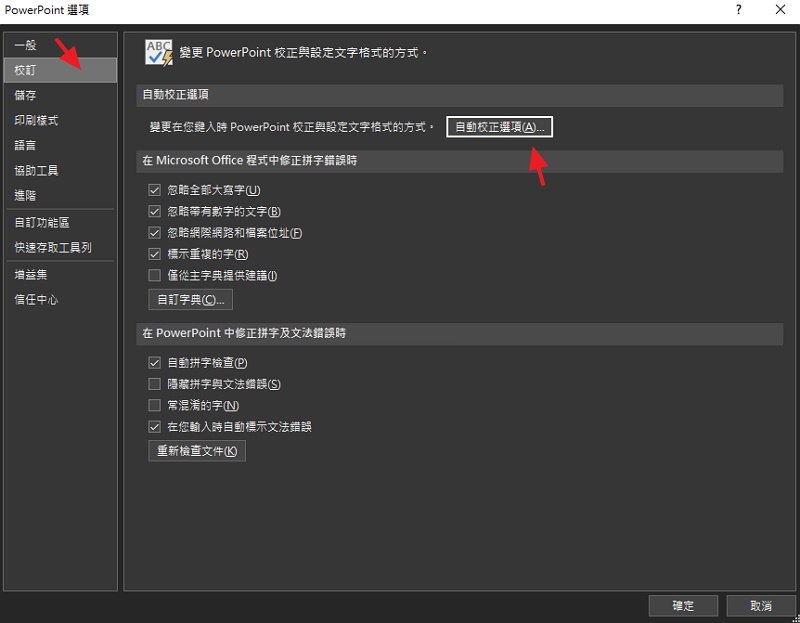Toggle 忽略網際網路和檔案位址 checkbox
800x623 pixels.
(x=154, y=233)
